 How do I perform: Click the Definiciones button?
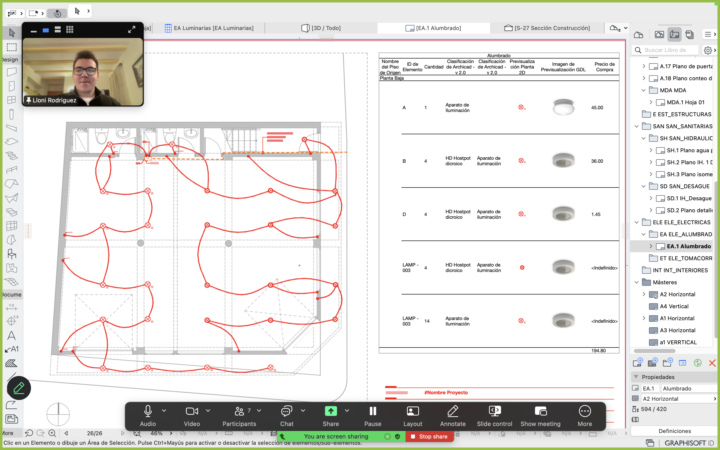[x=675, y=431]
